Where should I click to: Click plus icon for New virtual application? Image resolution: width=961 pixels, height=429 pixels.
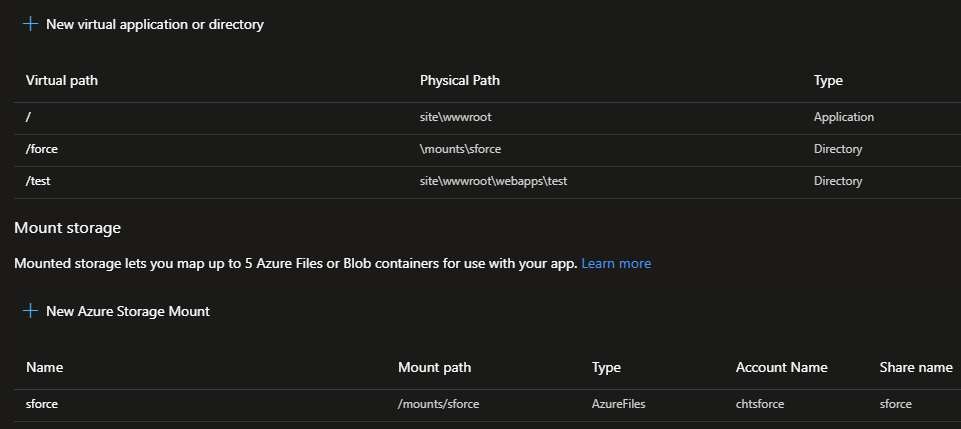pyautogui.click(x=30, y=24)
